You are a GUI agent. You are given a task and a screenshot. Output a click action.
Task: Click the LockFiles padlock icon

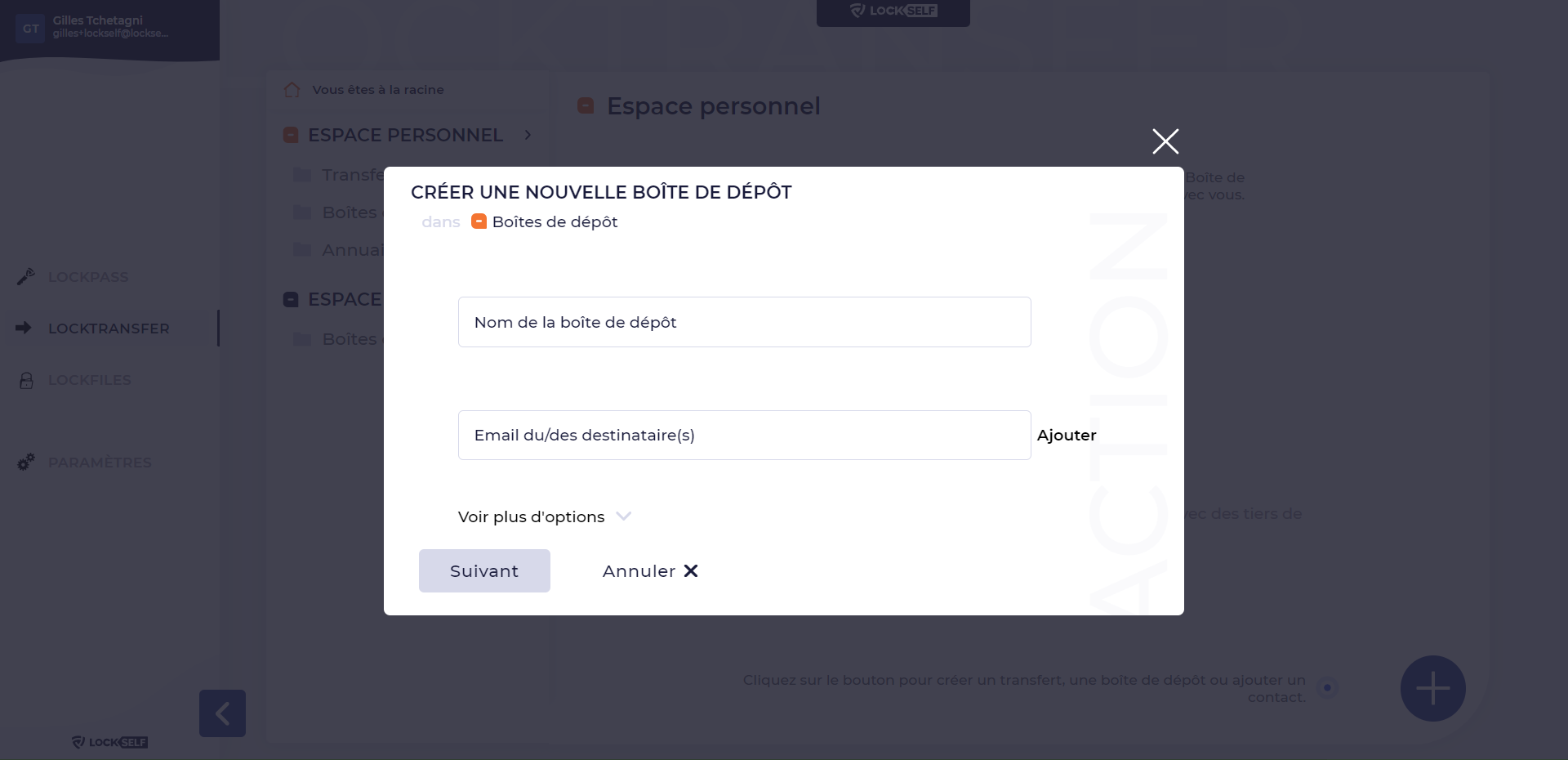click(x=26, y=380)
